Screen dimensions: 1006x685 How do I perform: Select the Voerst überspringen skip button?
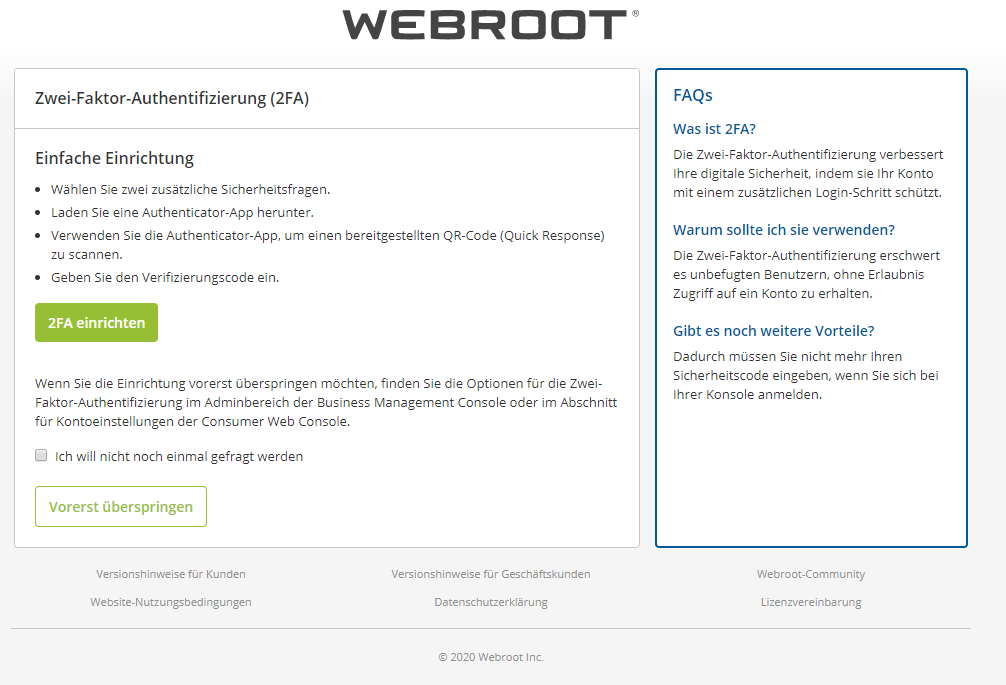click(121, 507)
